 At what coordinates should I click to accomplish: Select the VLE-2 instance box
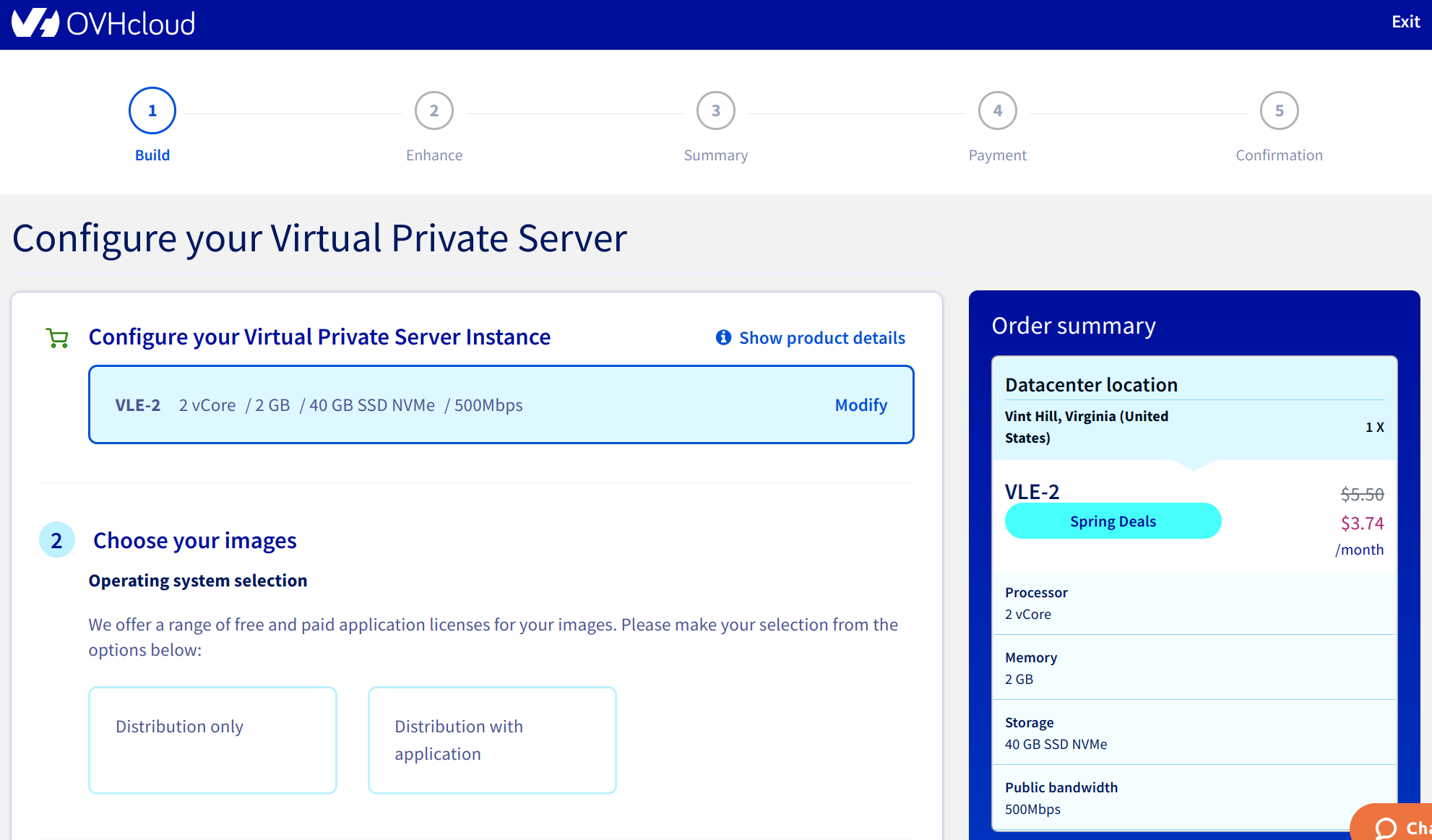501,404
